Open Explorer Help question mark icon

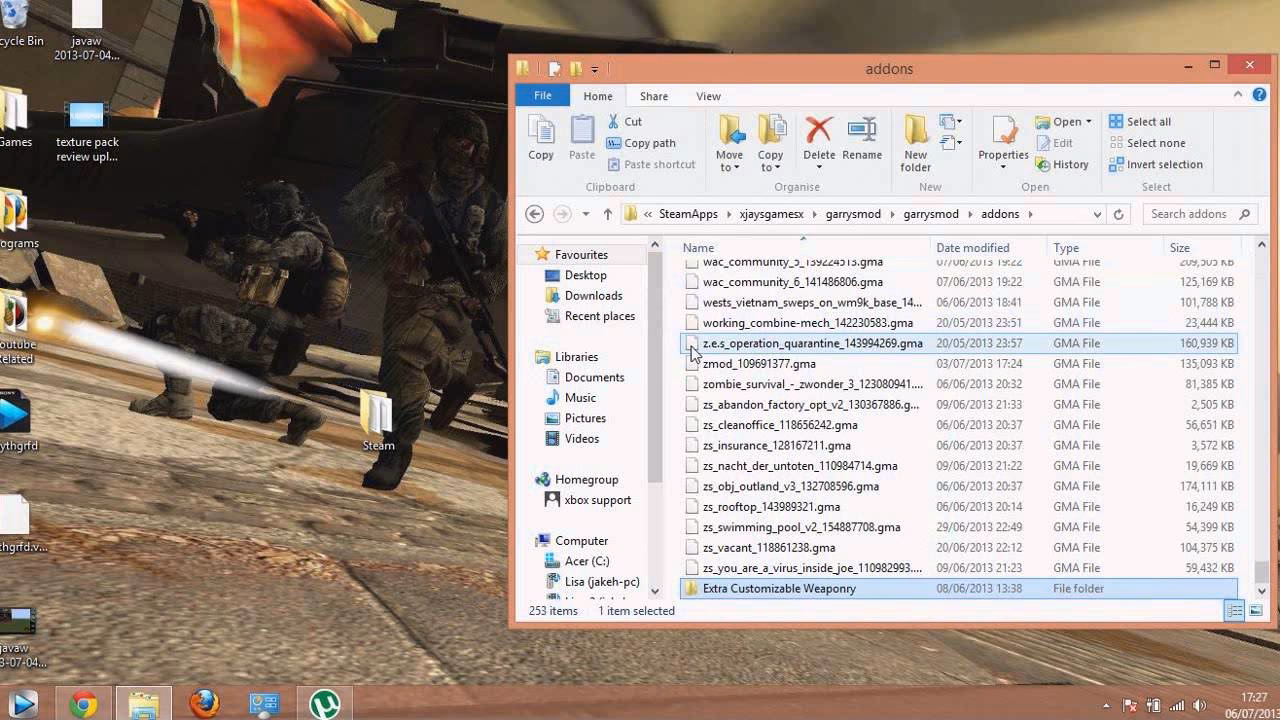(1259, 95)
